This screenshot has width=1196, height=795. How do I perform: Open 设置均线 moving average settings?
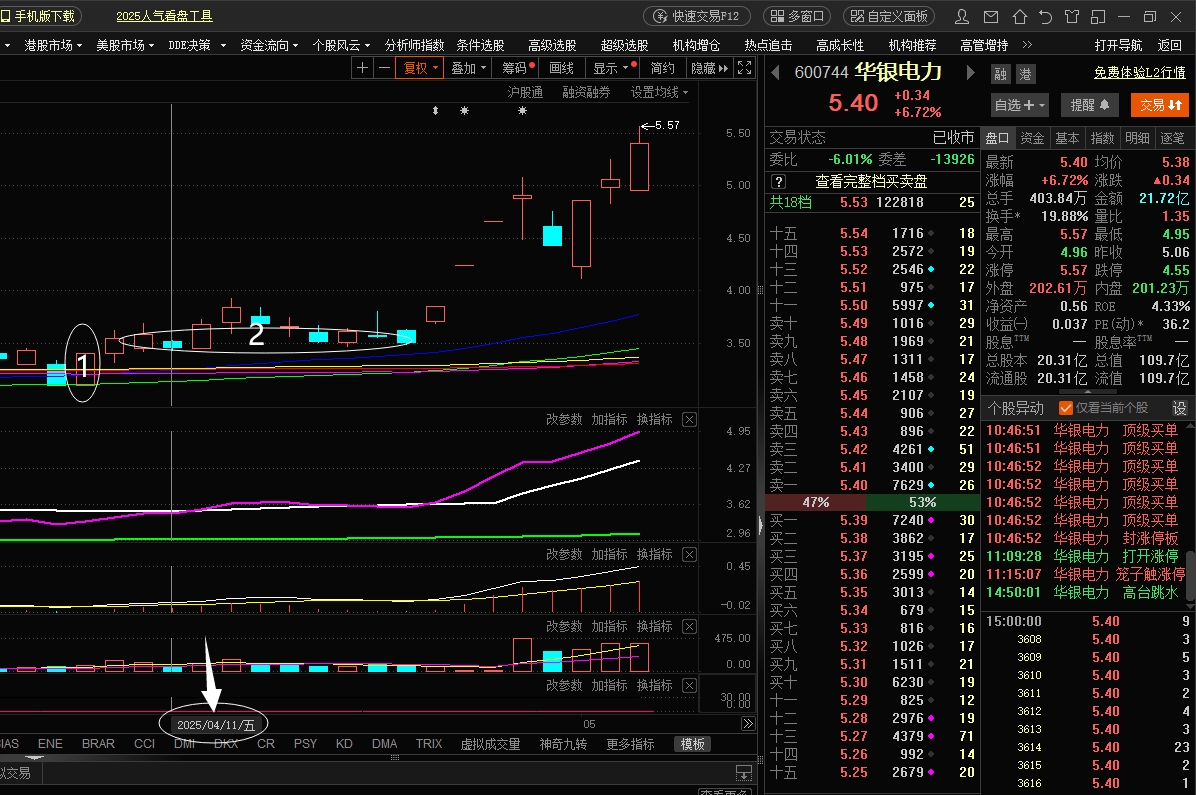659,92
